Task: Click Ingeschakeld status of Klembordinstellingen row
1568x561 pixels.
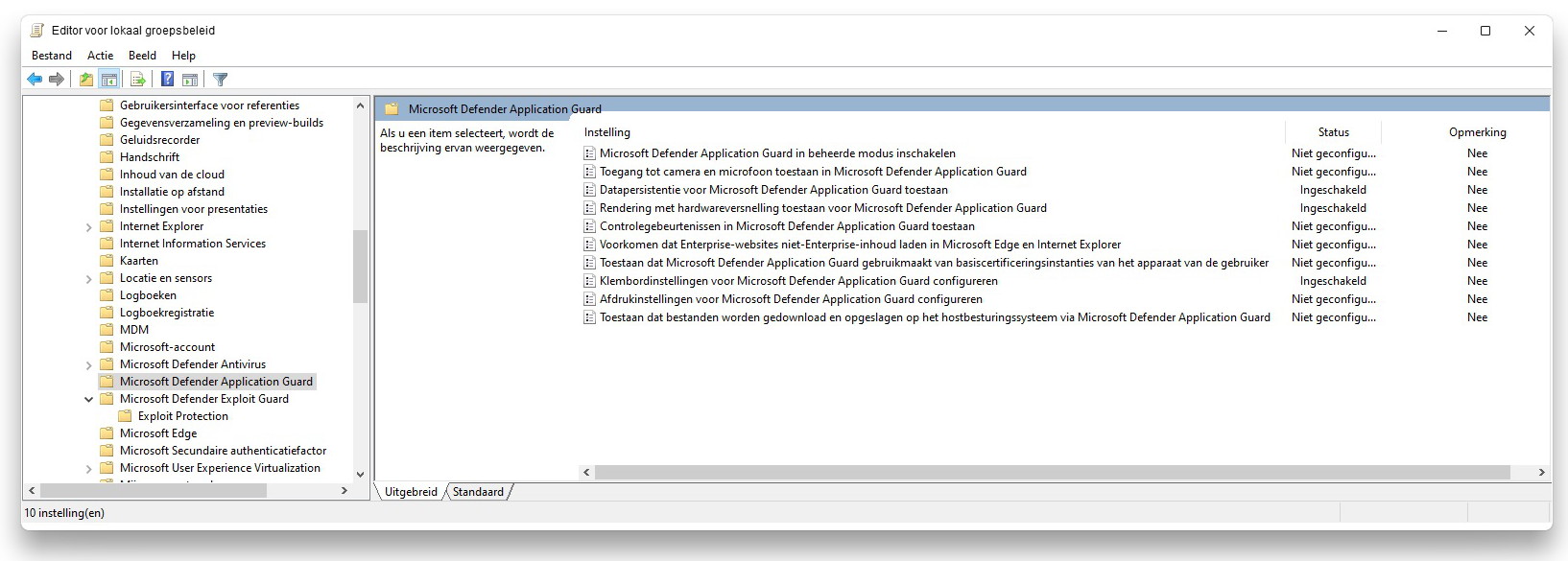Action: click(x=1333, y=281)
